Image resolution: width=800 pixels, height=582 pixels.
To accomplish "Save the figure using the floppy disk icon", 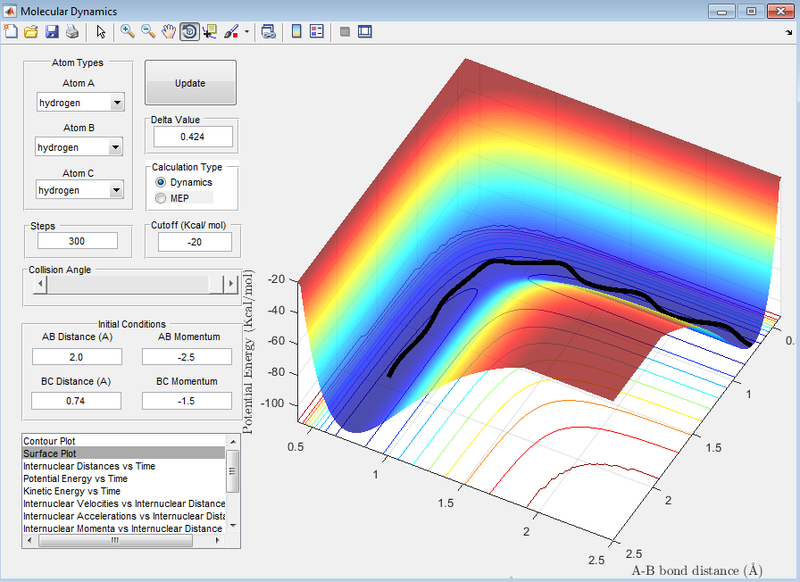I will 50,31.
